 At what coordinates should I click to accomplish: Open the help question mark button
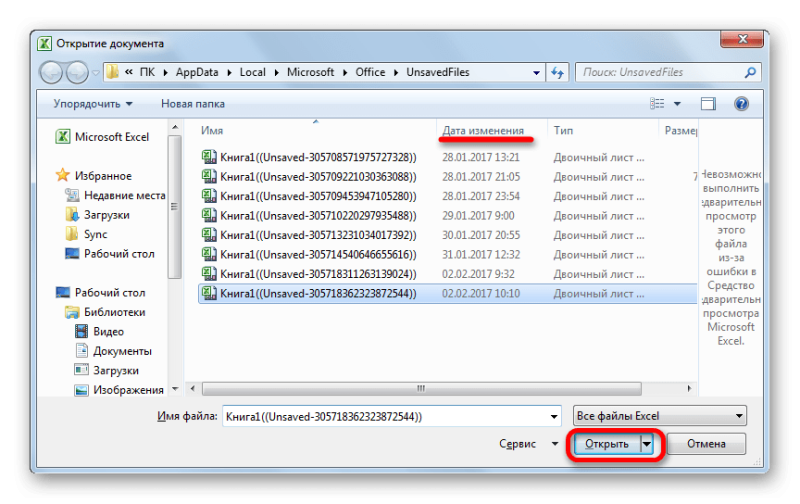pos(741,104)
